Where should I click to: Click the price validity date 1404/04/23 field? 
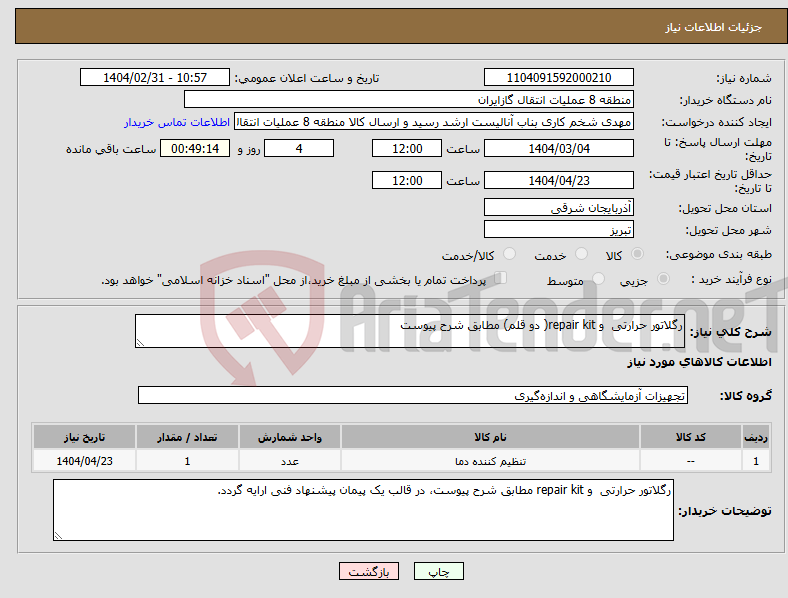(558, 180)
